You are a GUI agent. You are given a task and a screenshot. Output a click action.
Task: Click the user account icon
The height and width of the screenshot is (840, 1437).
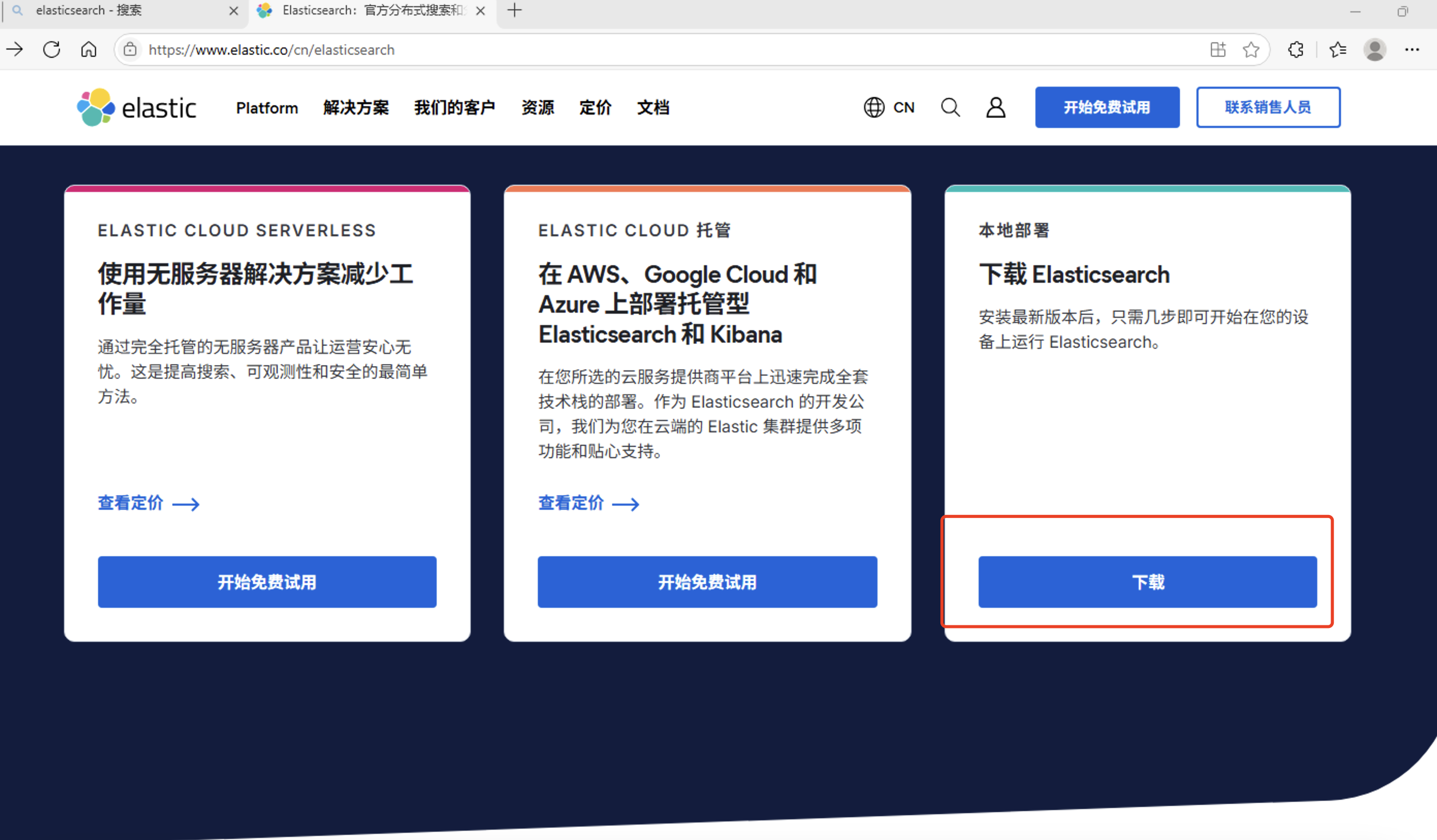click(x=996, y=107)
